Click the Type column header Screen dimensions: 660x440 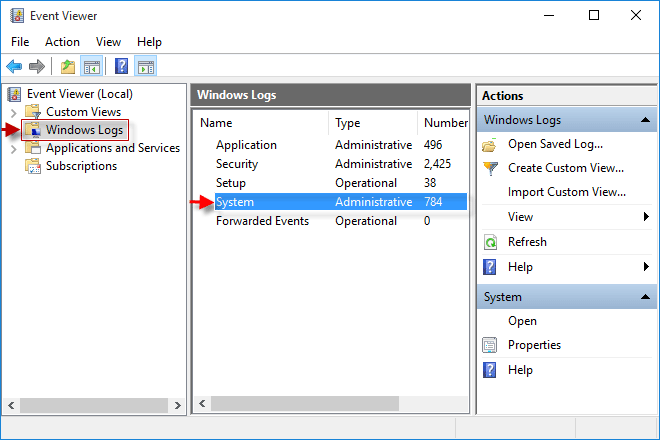click(x=348, y=123)
